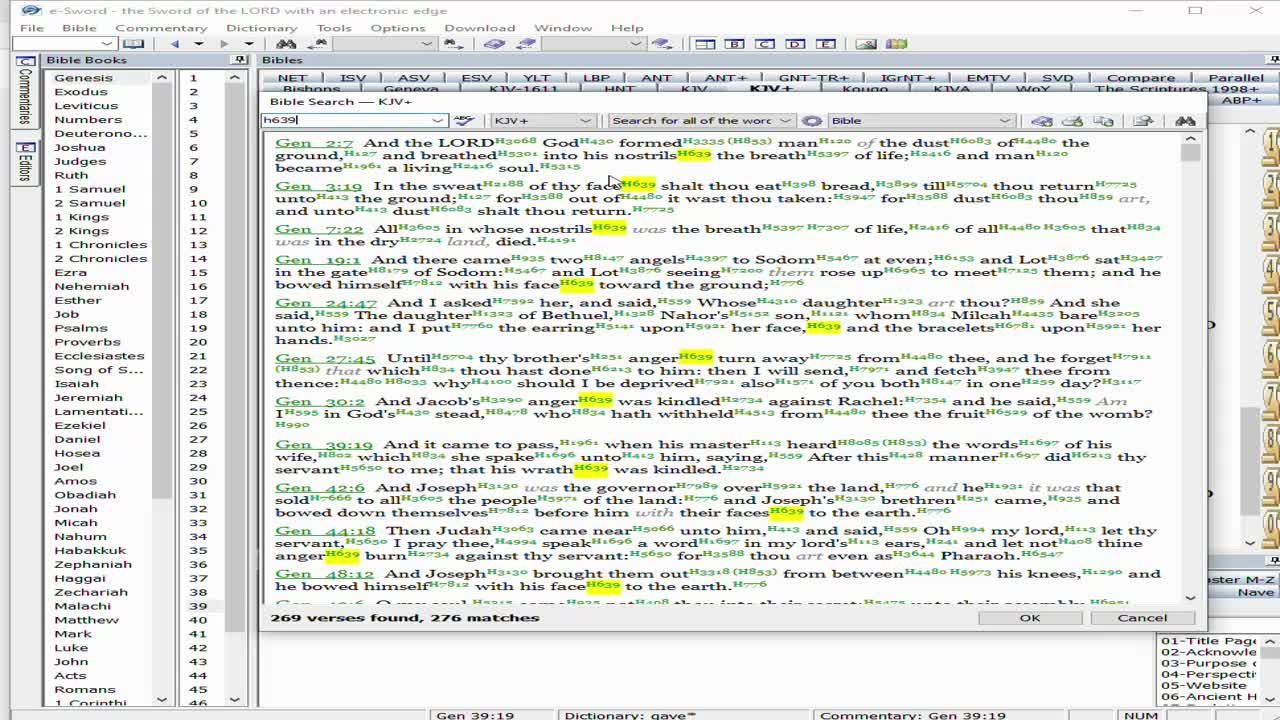Image resolution: width=1280 pixels, height=720 pixels.
Task: Select '01-Title Page' entry in lower-right list
Action: point(1208,641)
